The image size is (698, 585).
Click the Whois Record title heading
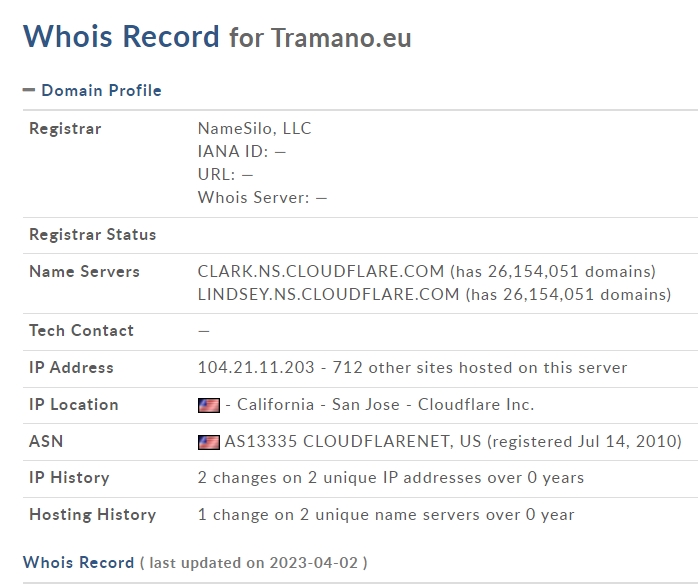(x=121, y=37)
